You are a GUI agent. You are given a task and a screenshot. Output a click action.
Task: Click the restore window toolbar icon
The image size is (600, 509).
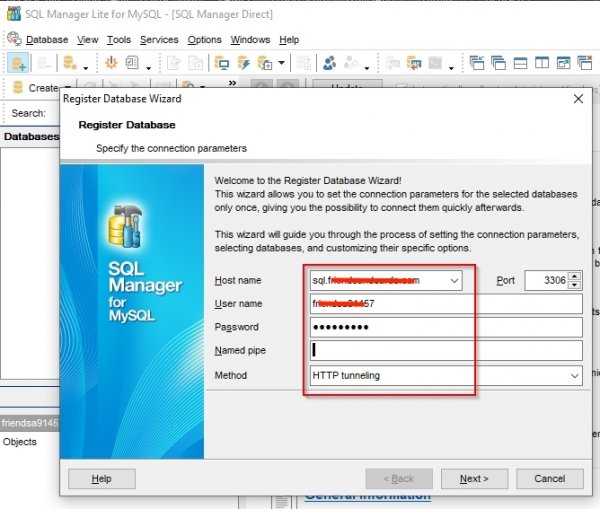pyautogui.click(x=563, y=63)
